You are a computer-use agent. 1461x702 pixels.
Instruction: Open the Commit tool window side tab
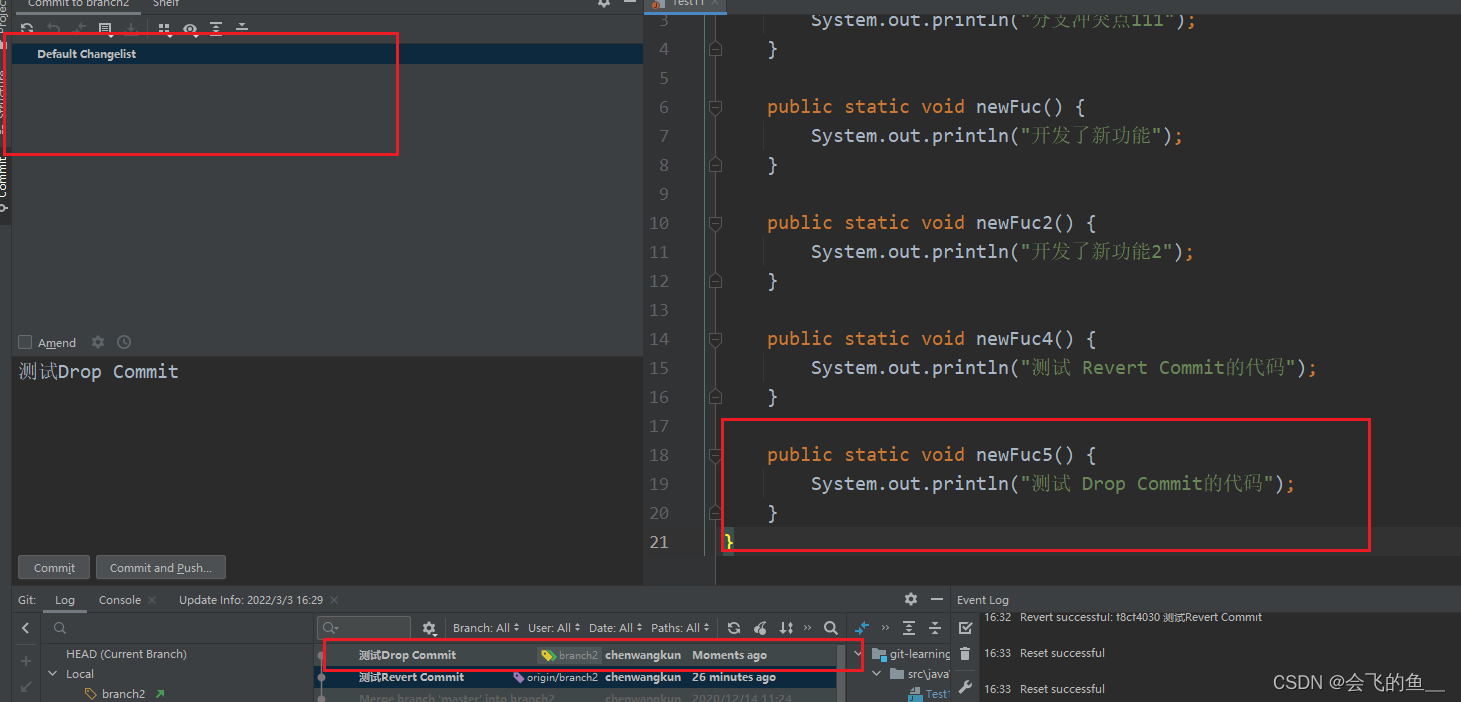click(4, 185)
